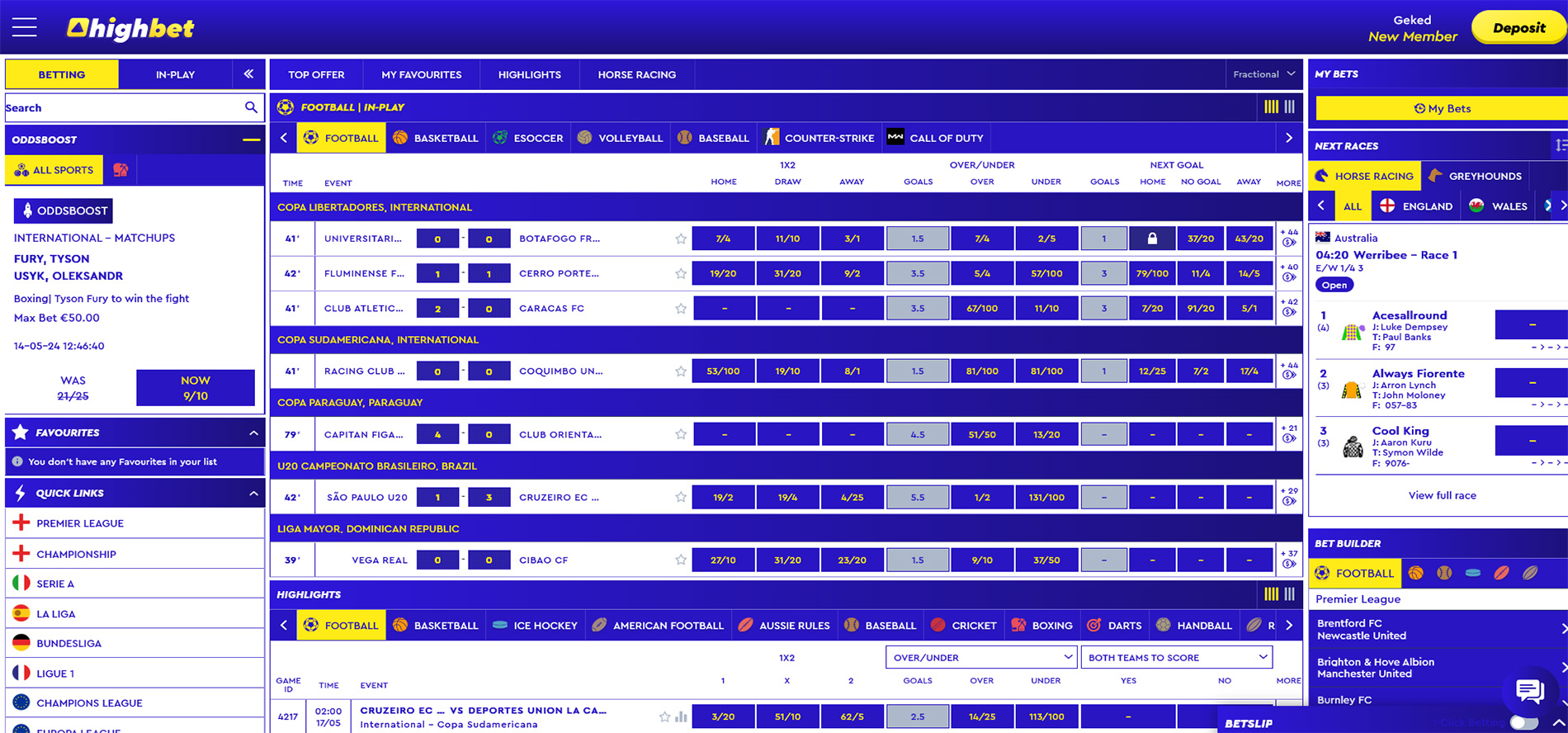Screen dimensions: 1568x733
Task: Select home odds 7/4 for Universitari
Action: point(723,239)
